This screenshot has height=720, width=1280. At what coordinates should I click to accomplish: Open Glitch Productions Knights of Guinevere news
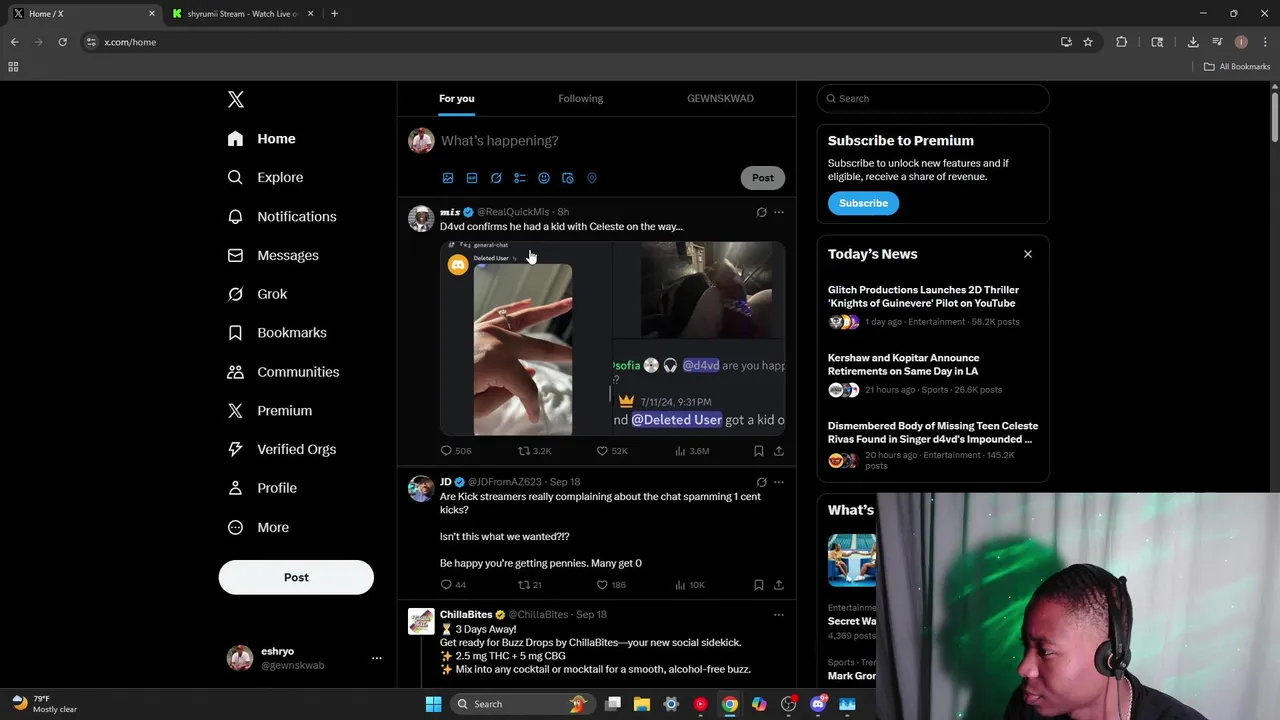[x=933, y=307]
